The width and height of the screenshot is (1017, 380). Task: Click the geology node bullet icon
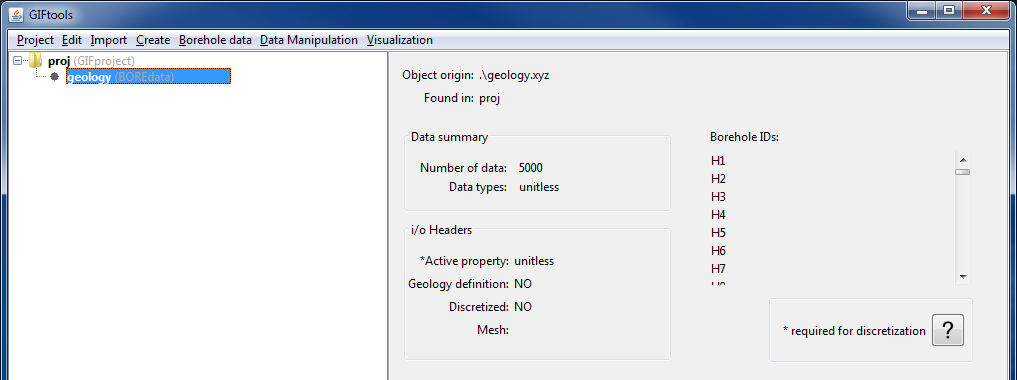tap(54, 77)
